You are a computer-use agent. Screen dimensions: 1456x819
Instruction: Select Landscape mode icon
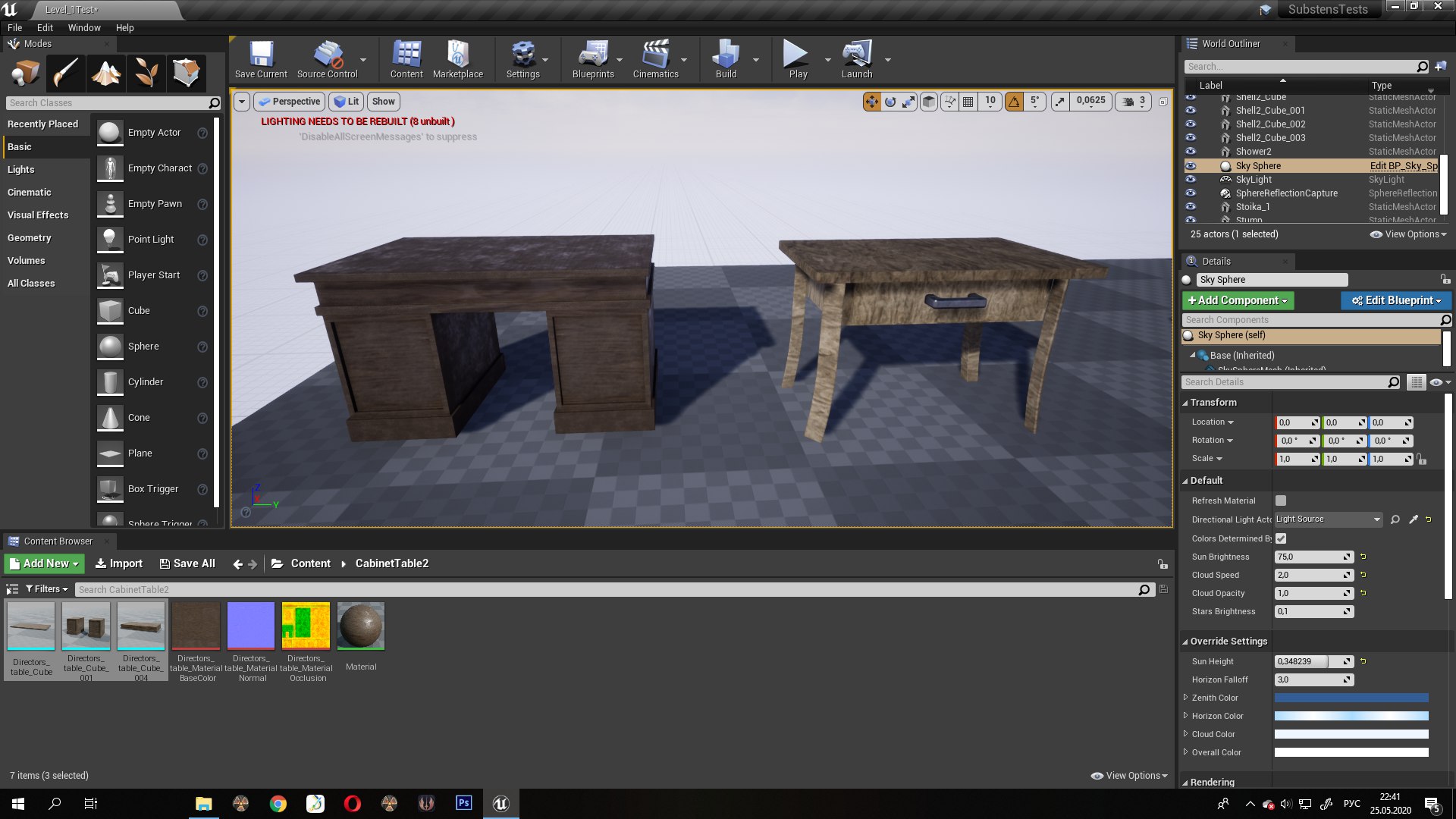pyautogui.click(x=106, y=73)
